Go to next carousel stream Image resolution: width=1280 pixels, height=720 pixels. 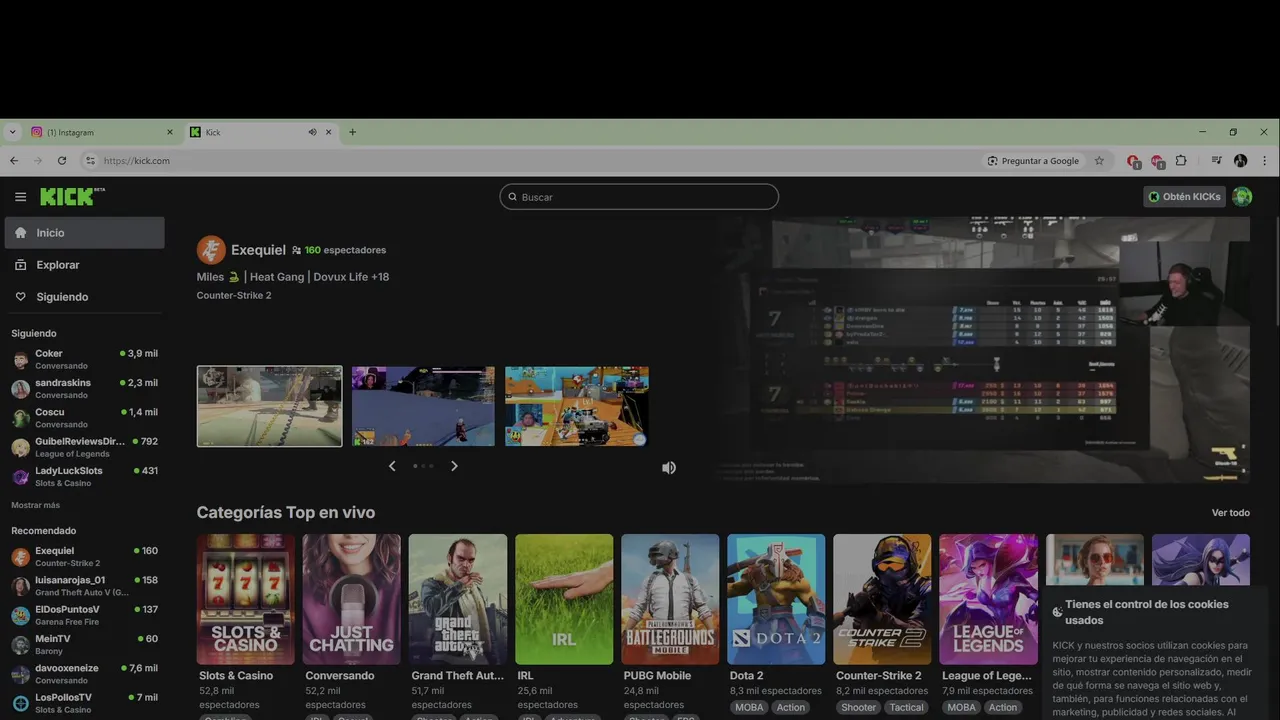click(x=454, y=466)
